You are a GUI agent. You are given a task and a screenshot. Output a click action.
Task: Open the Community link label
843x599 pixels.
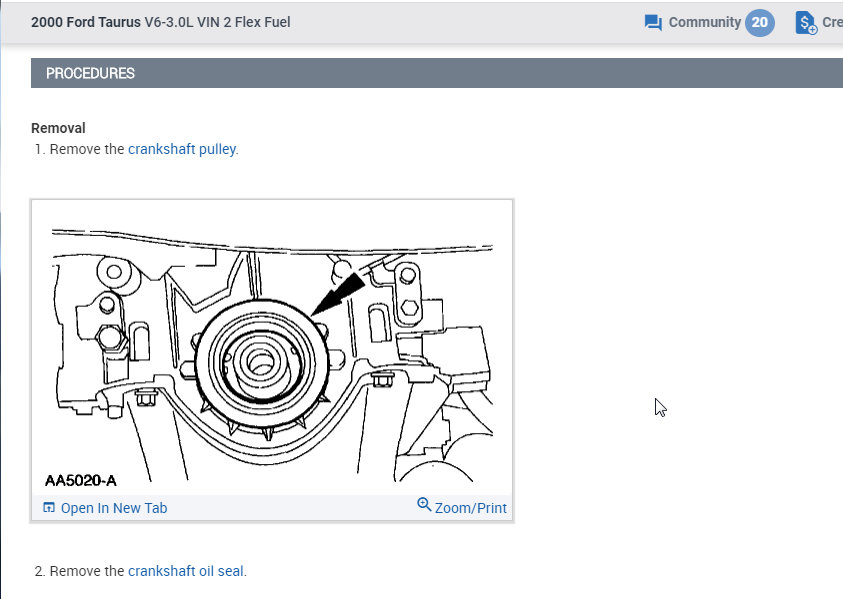click(x=704, y=22)
